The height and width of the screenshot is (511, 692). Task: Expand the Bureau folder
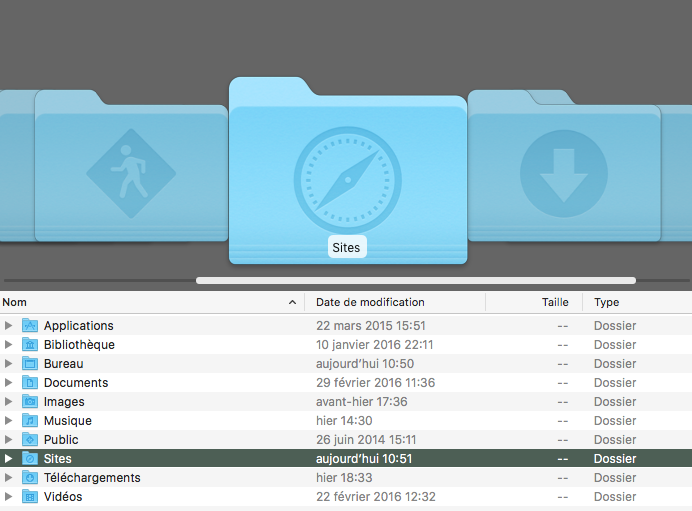8,364
